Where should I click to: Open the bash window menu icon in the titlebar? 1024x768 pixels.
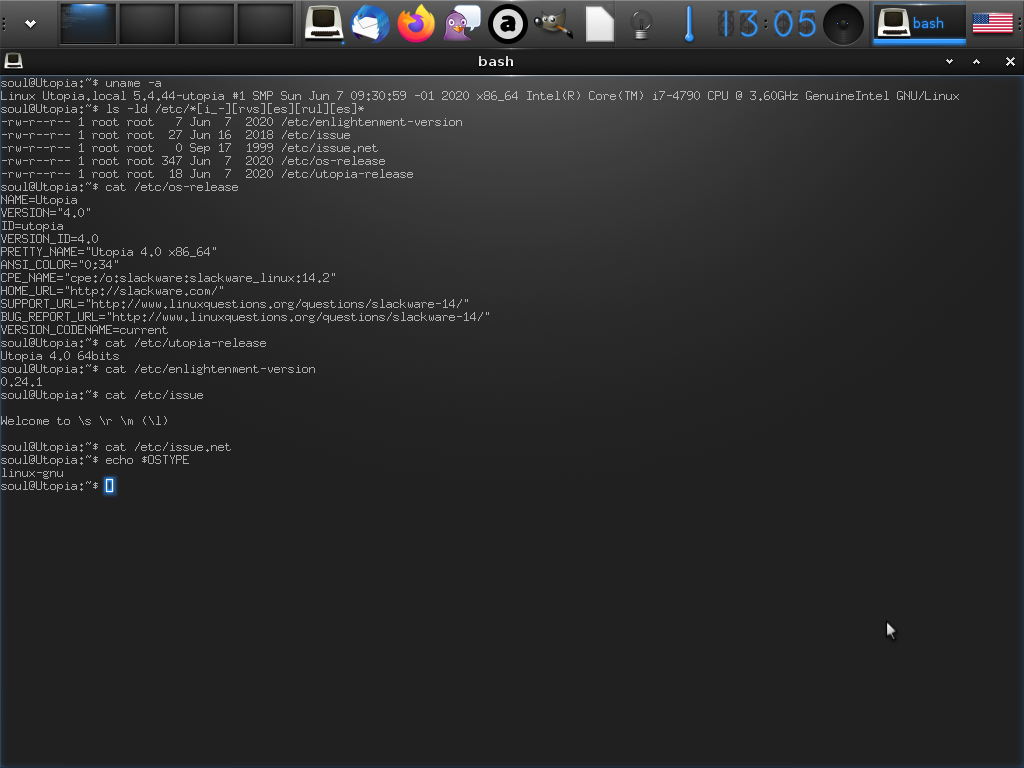coord(13,61)
